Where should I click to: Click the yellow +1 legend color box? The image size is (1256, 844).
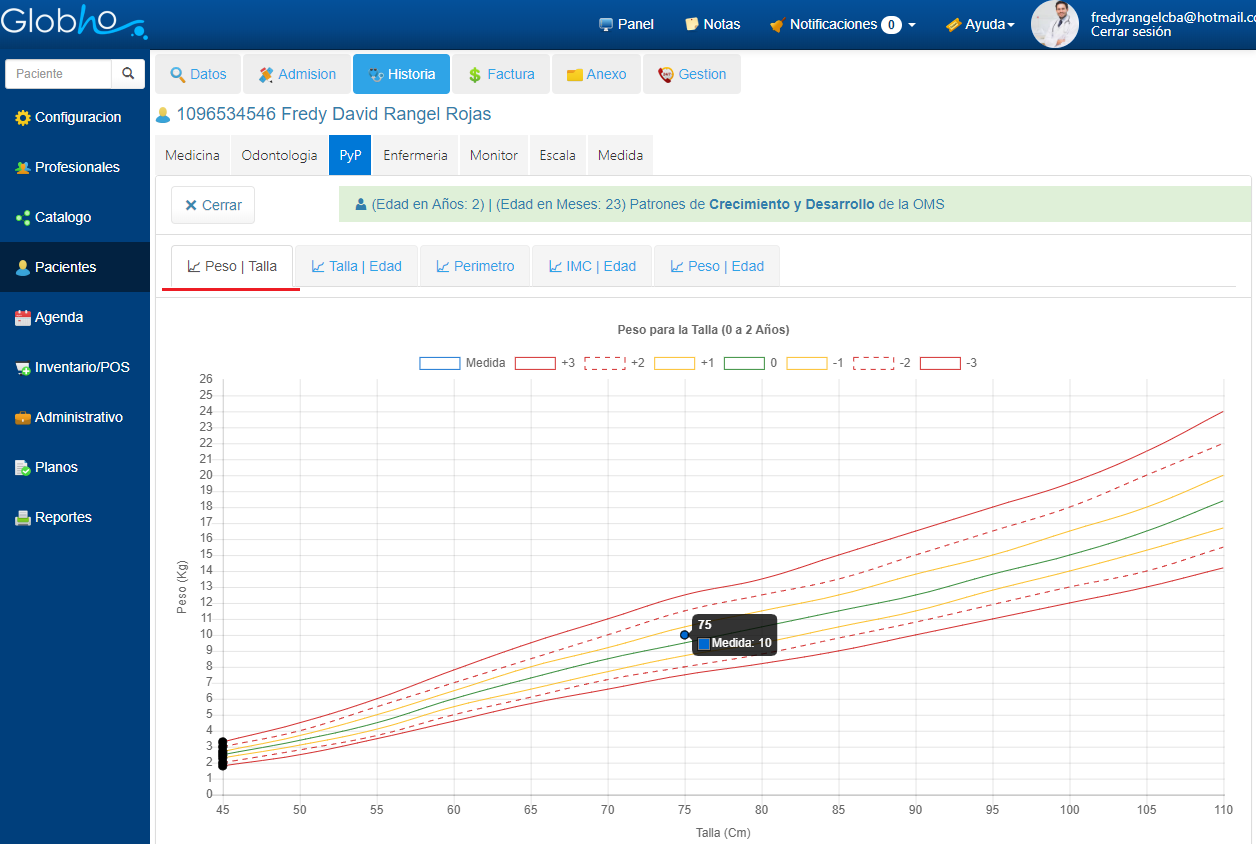coord(673,363)
